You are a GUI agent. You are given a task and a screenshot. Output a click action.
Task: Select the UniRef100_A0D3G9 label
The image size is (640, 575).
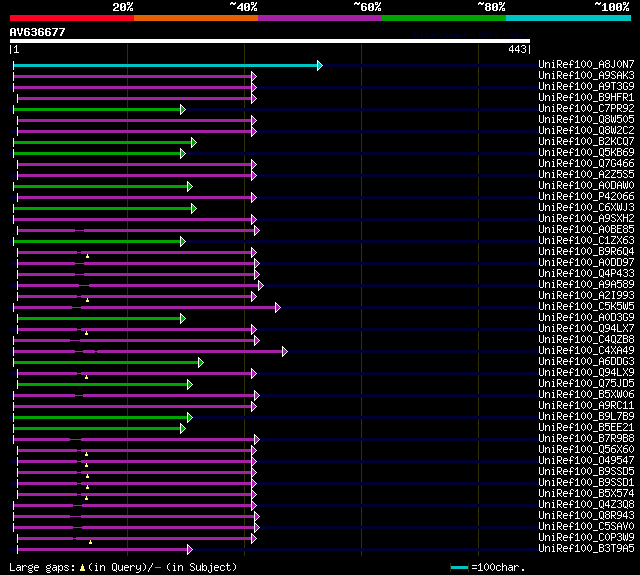(586, 318)
